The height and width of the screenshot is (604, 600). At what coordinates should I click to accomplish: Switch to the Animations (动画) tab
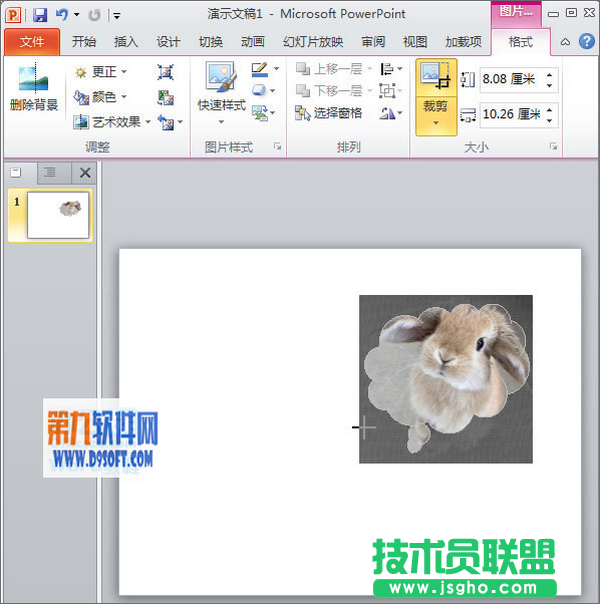coord(253,42)
